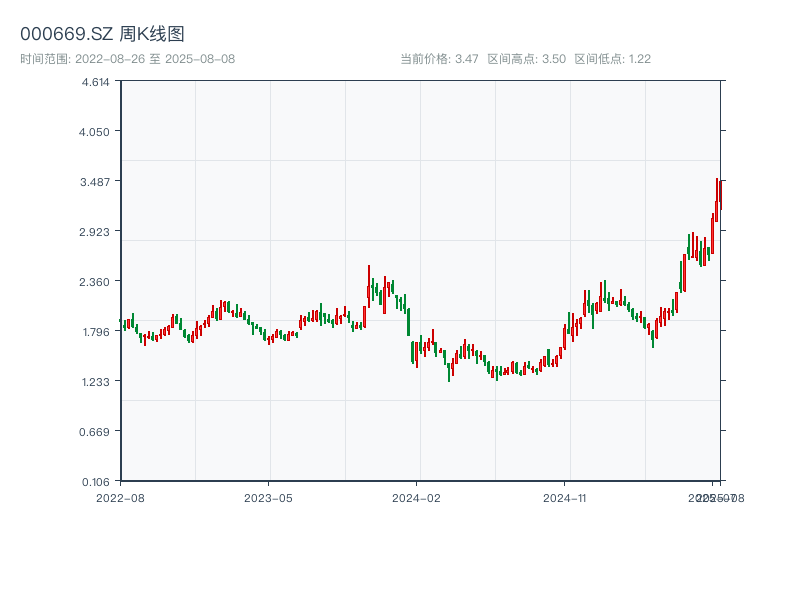The width and height of the screenshot is (800, 600).
Task: Click the 2022-08 x-axis date marker
Action: [x=120, y=497]
